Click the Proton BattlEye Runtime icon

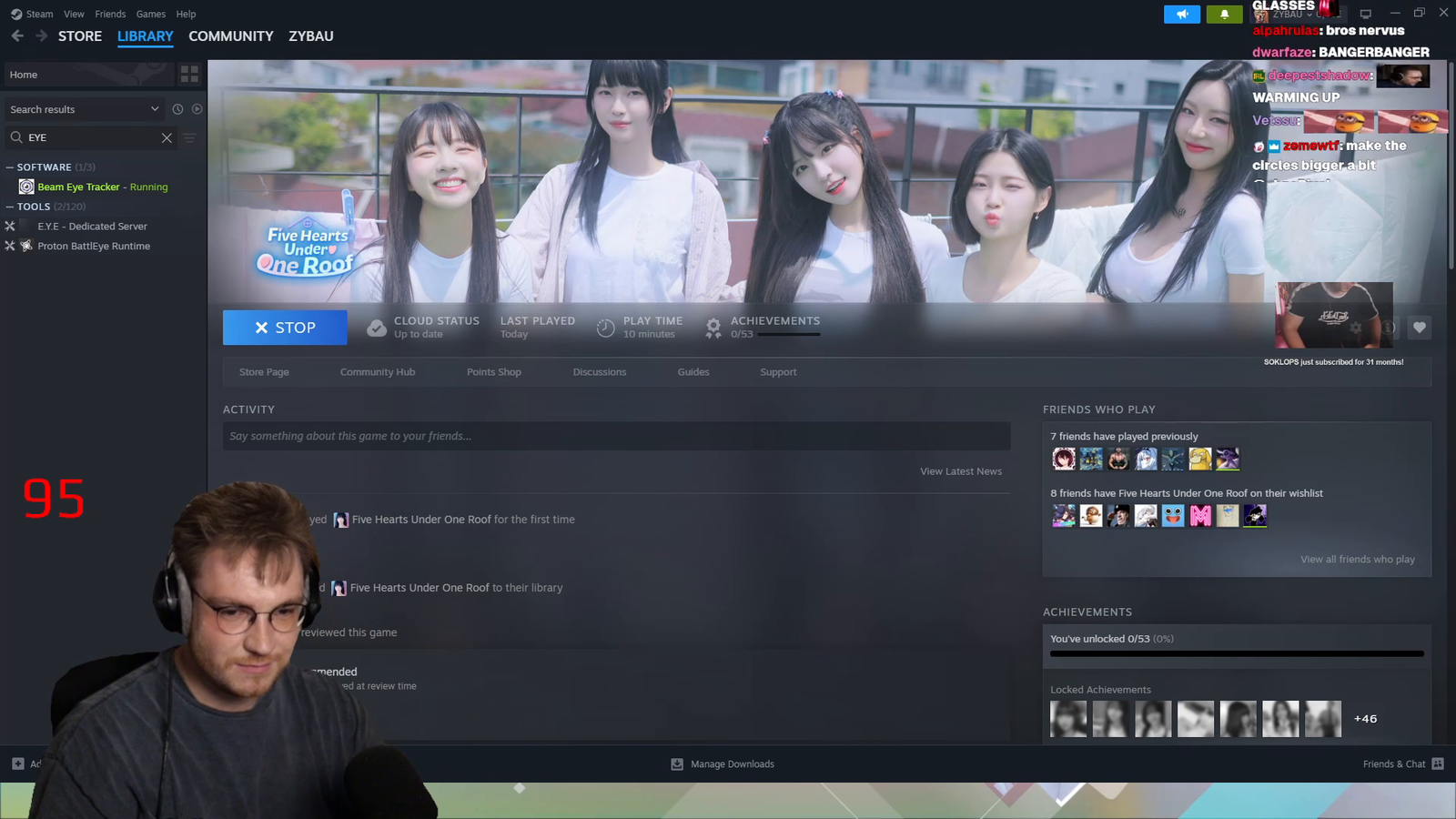pos(26,246)
